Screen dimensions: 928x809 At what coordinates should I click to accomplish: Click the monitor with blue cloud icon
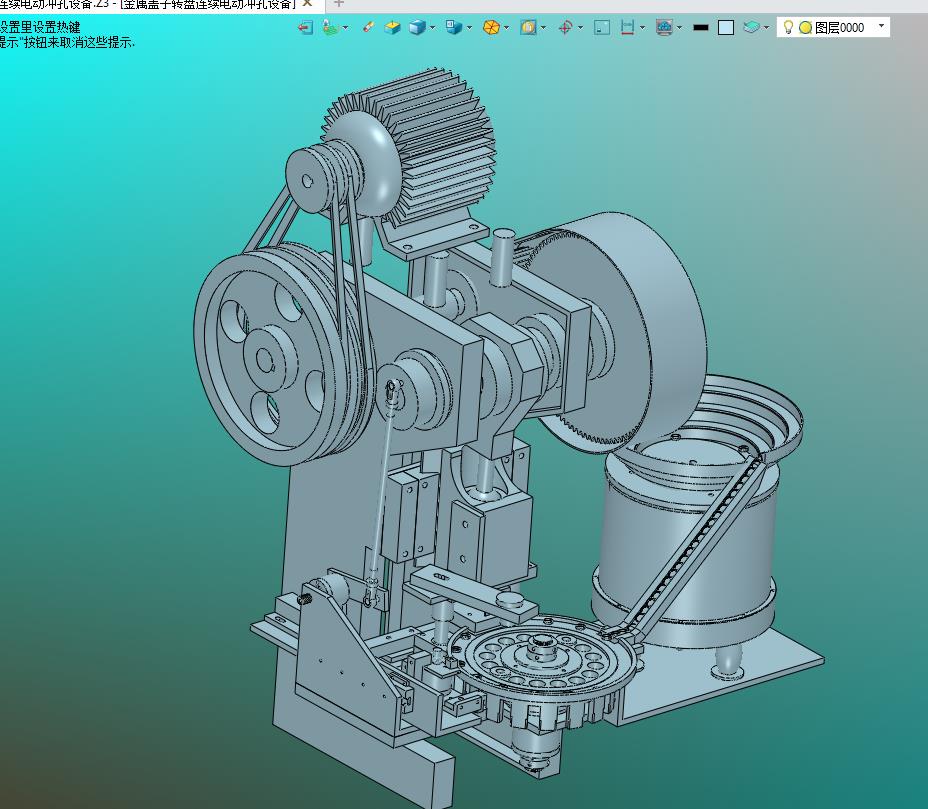[664, 27]
